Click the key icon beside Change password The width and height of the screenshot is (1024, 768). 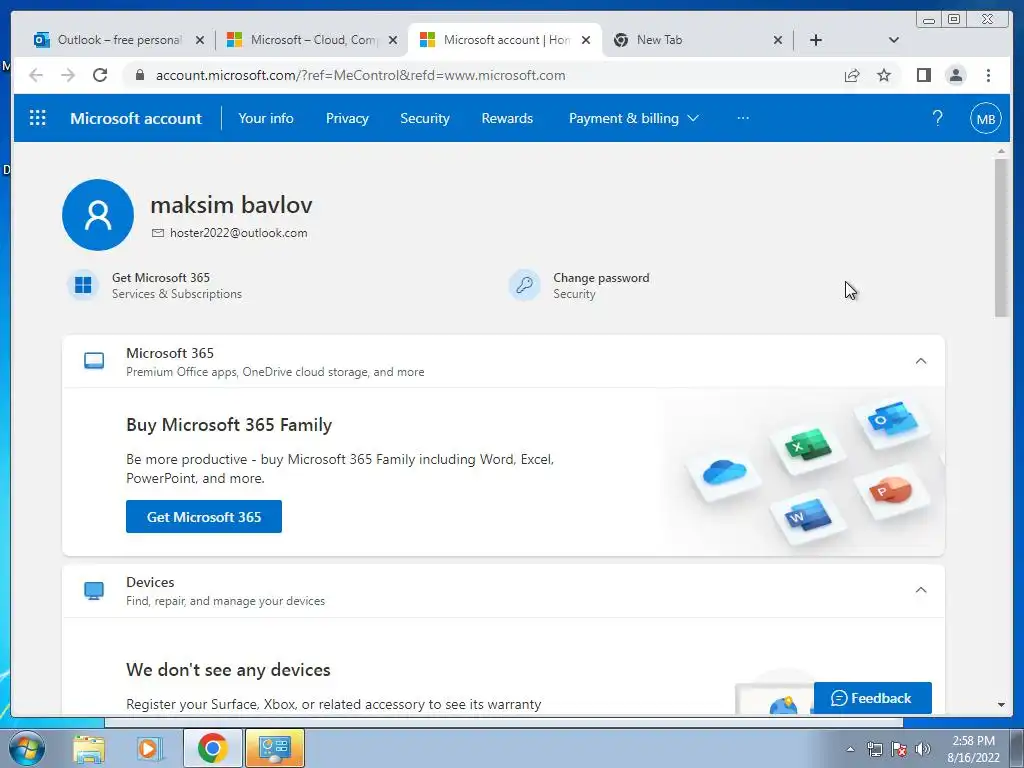525,285
